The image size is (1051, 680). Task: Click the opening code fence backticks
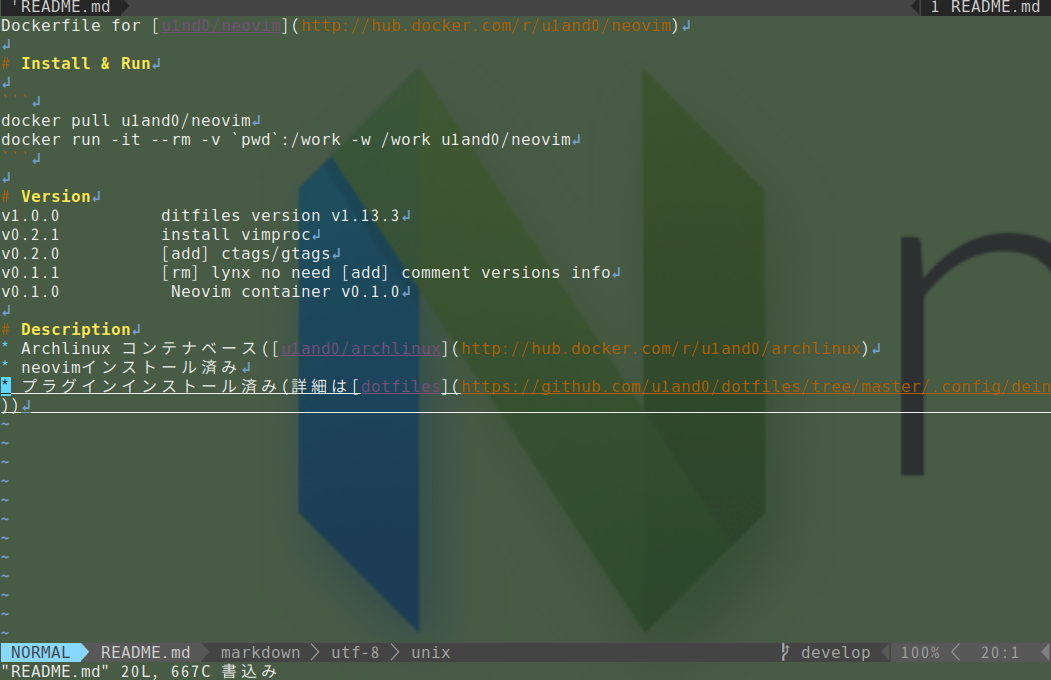15,99
